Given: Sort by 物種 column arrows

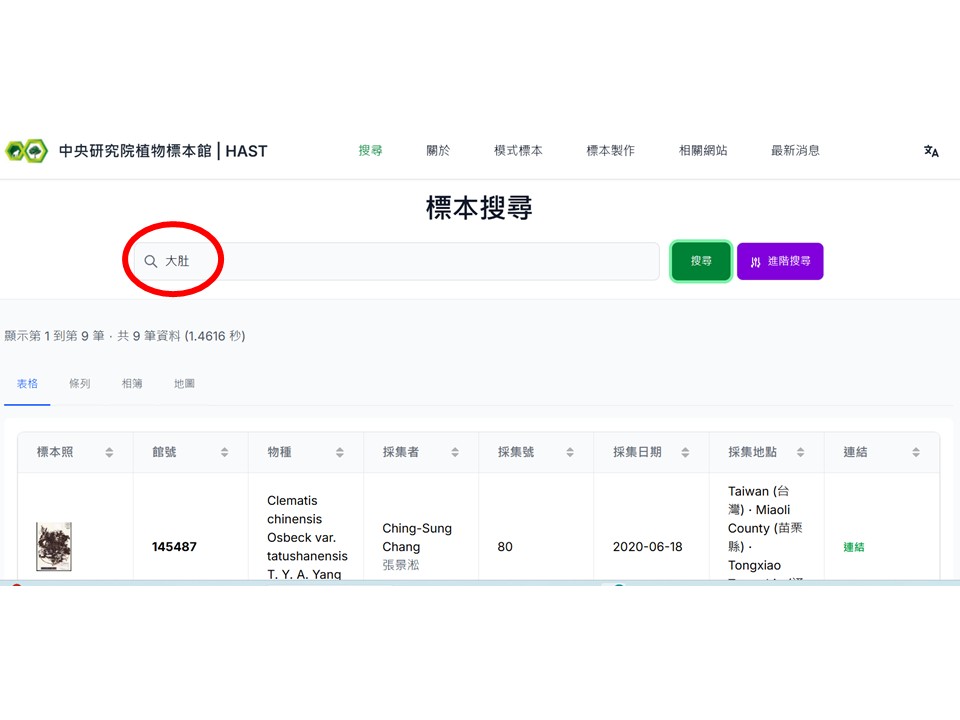Looking at the screenshot, I should click(x=339, y=453).
